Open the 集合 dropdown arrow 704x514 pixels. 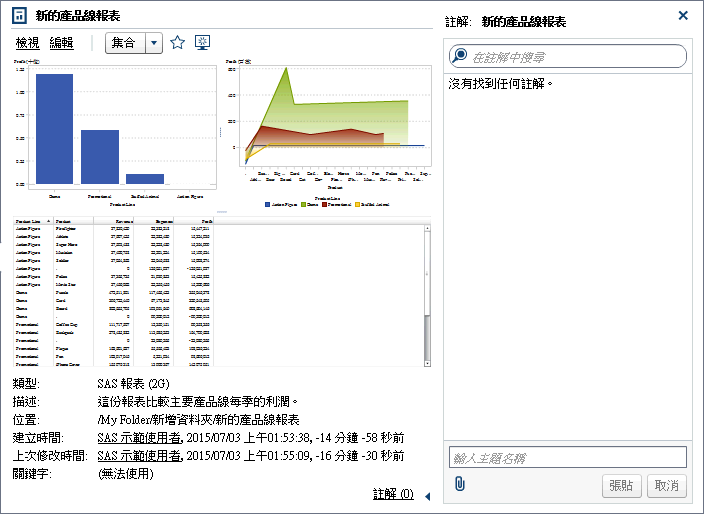coord(154,43)
